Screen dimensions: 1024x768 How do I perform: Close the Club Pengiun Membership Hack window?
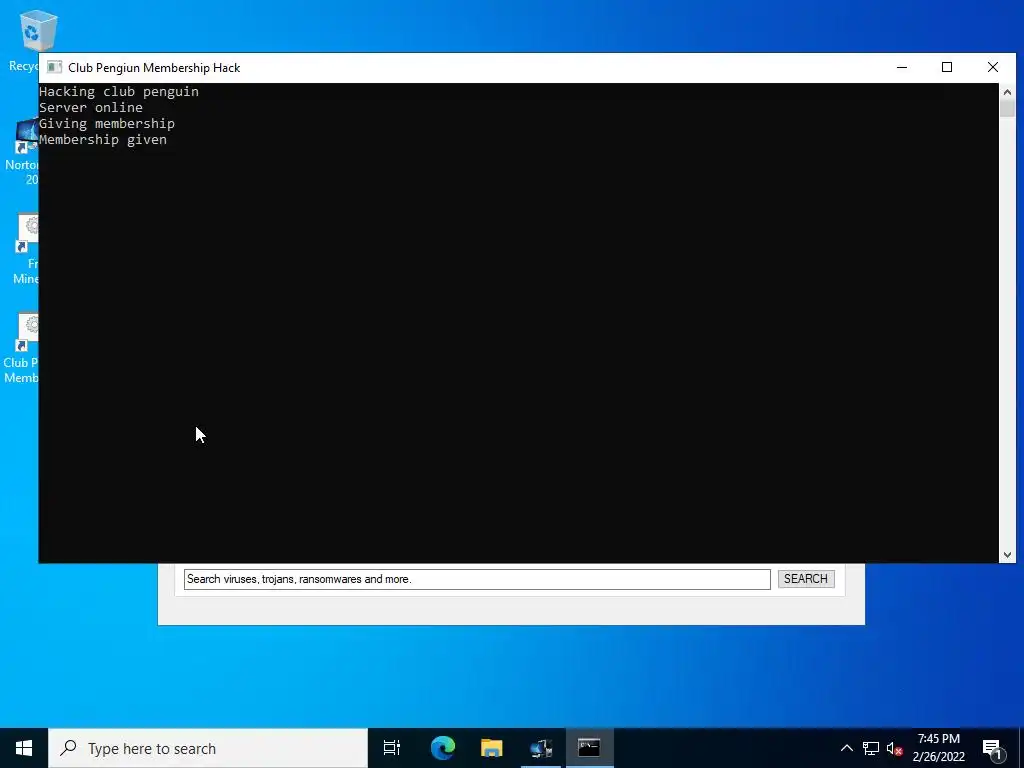(x=993, y=67)
